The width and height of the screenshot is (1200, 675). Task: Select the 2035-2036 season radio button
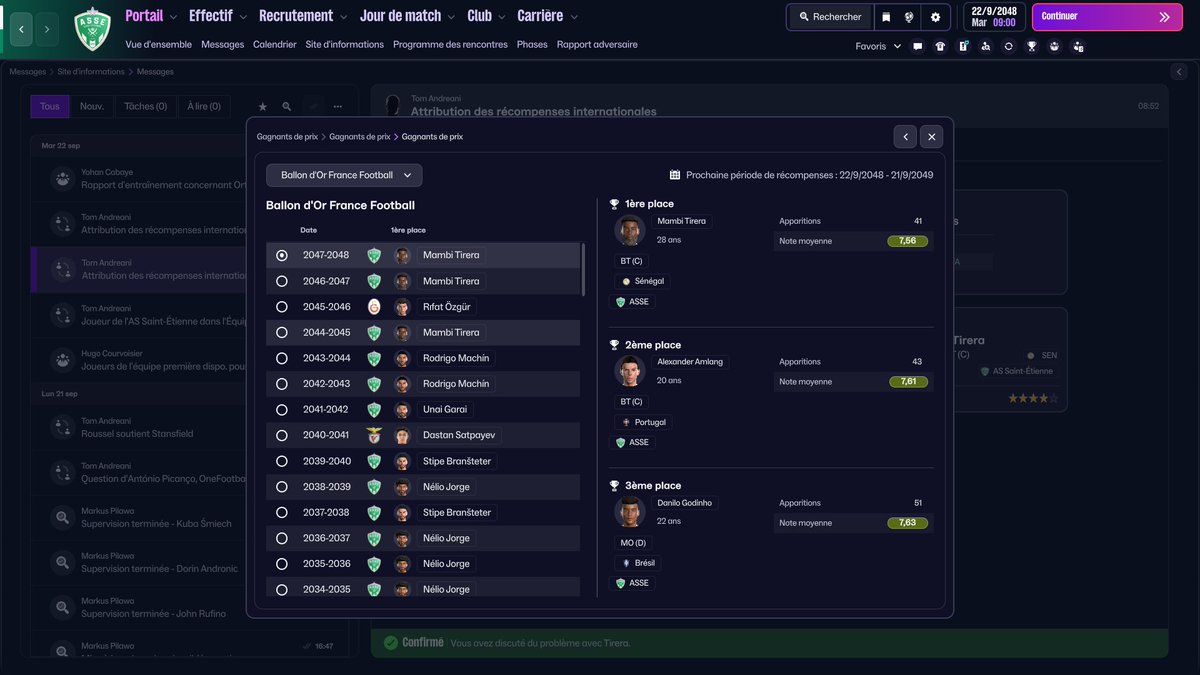tap(282, 564)
